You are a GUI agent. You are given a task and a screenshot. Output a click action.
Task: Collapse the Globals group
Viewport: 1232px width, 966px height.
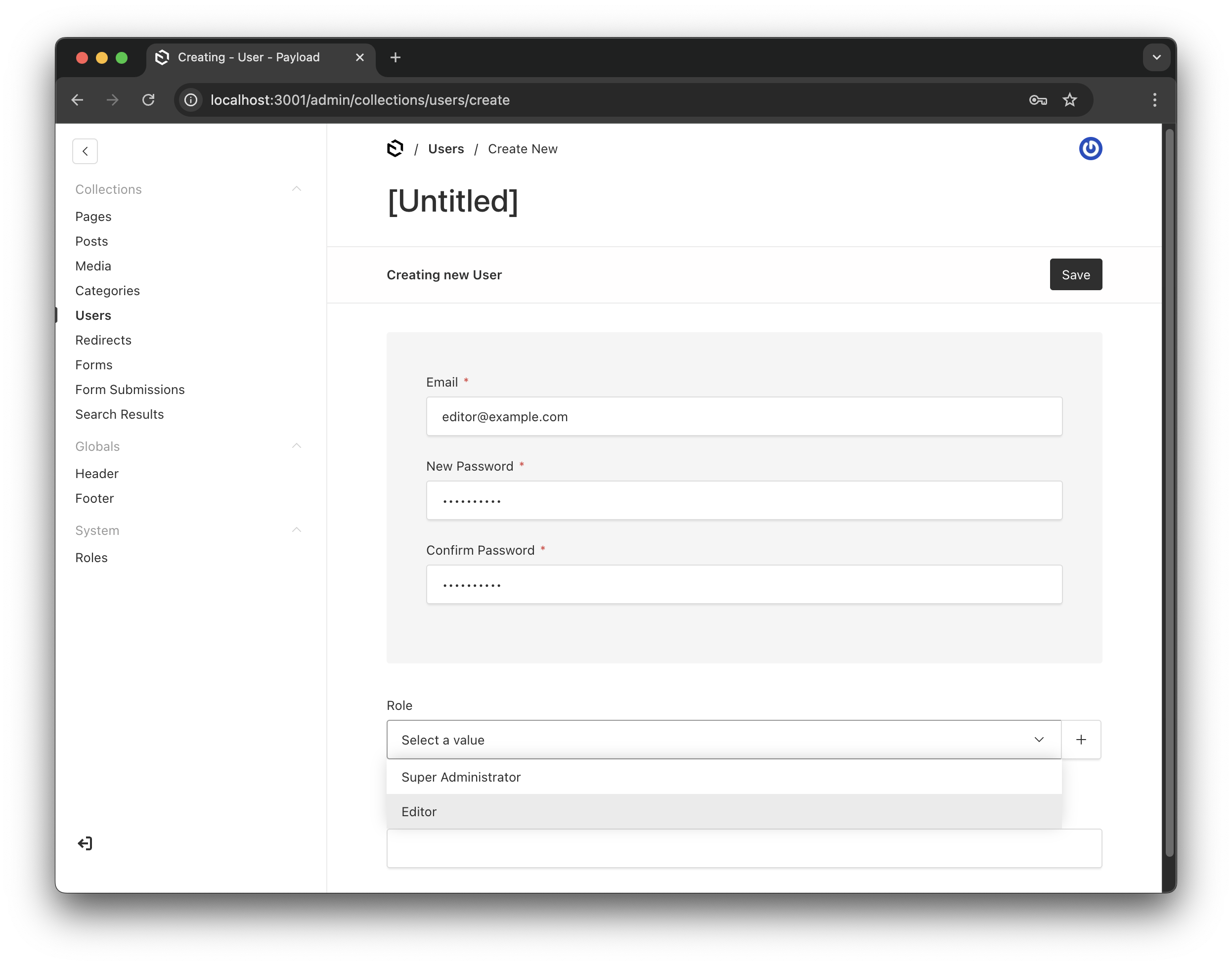coord(297,446)
